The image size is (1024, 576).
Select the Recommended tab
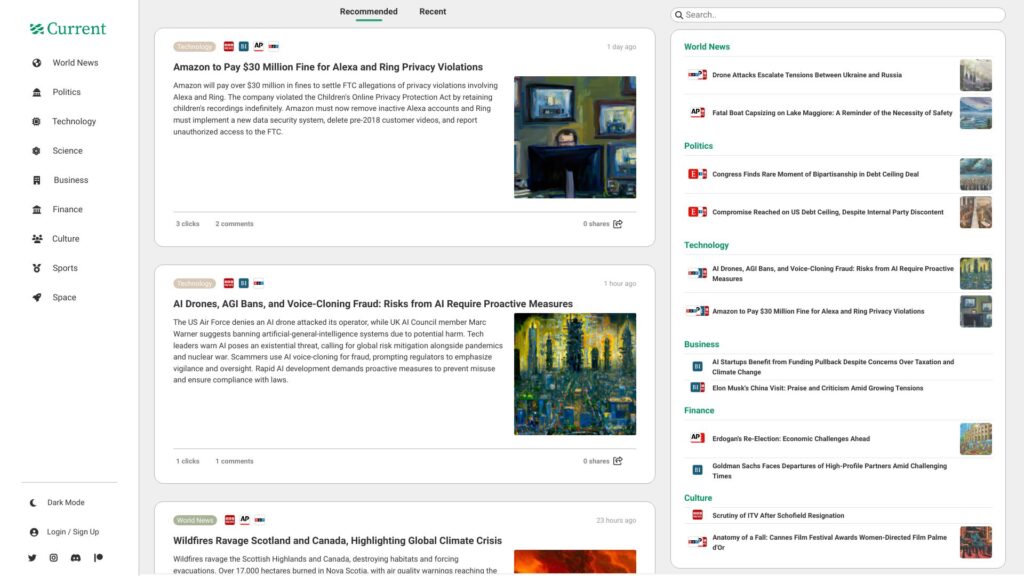pyautogui.click(x=368, y=12)
